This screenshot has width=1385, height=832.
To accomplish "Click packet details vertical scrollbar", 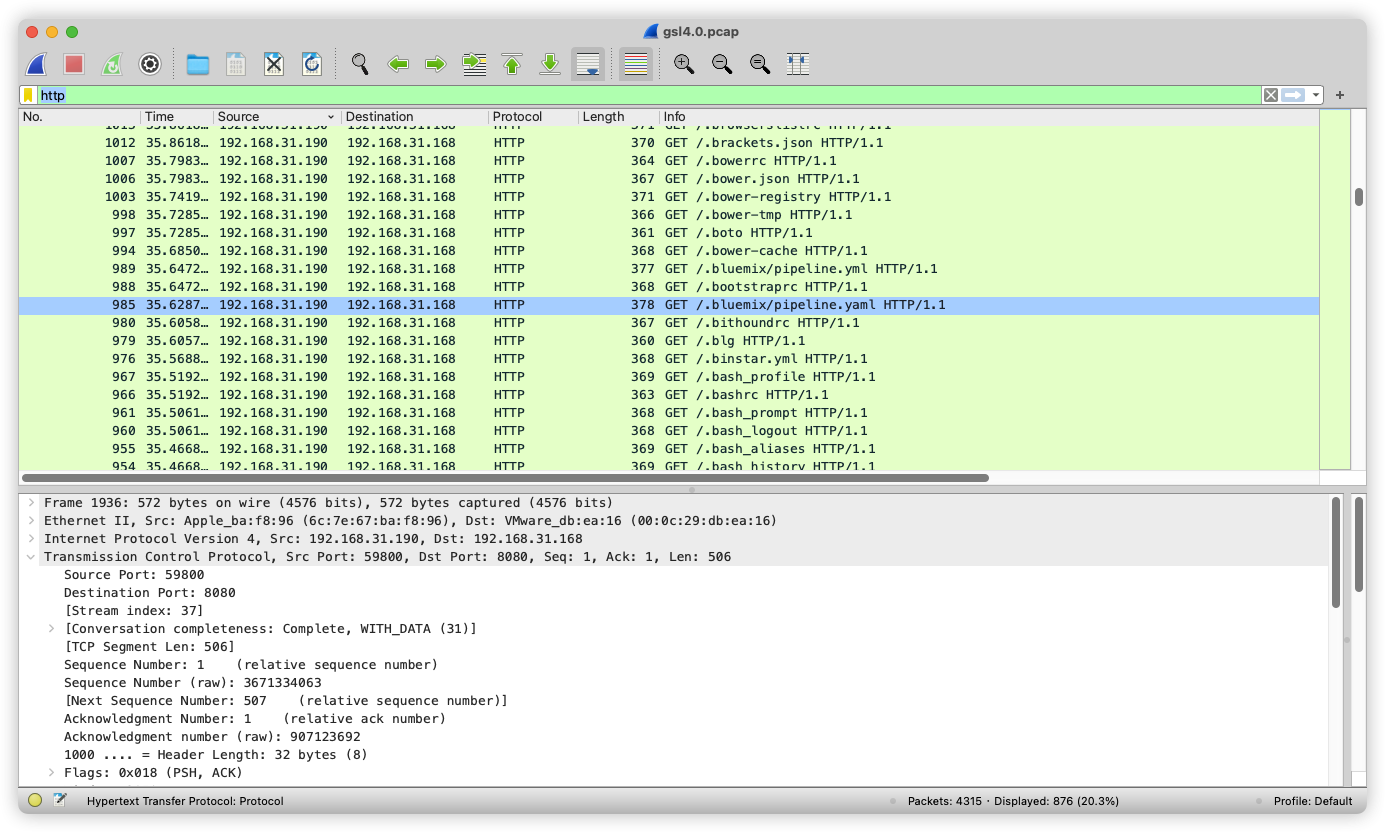I will point(1336,552).
